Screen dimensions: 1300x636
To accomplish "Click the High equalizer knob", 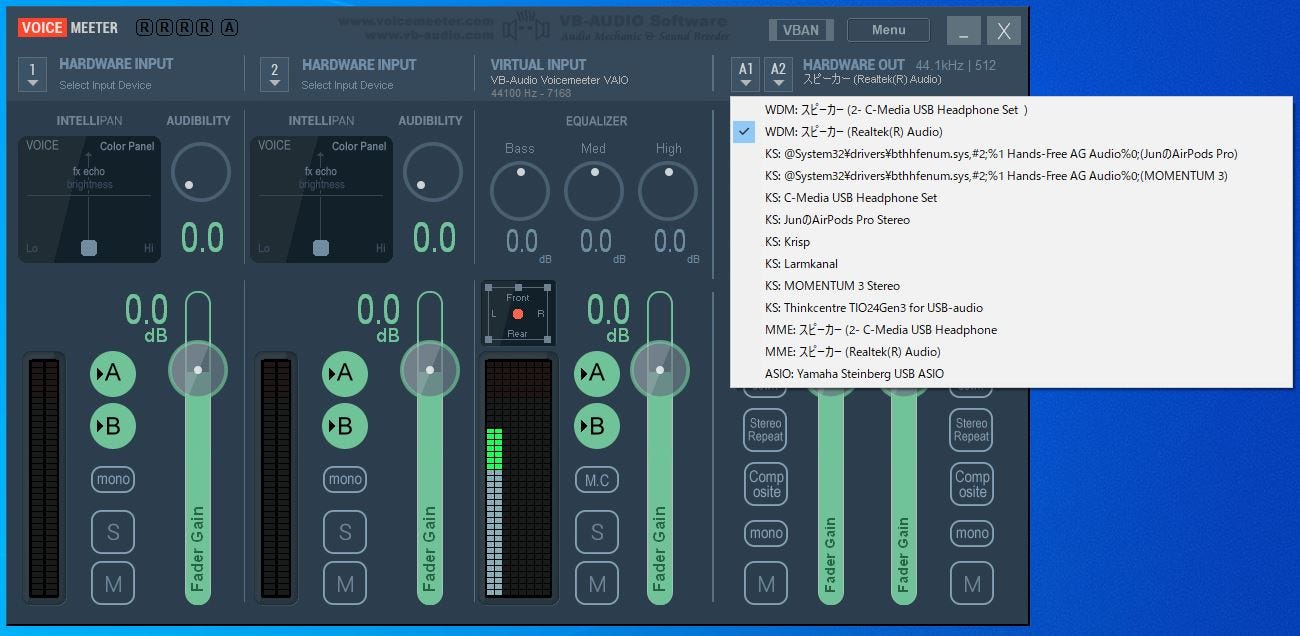I will coord(668,190).
